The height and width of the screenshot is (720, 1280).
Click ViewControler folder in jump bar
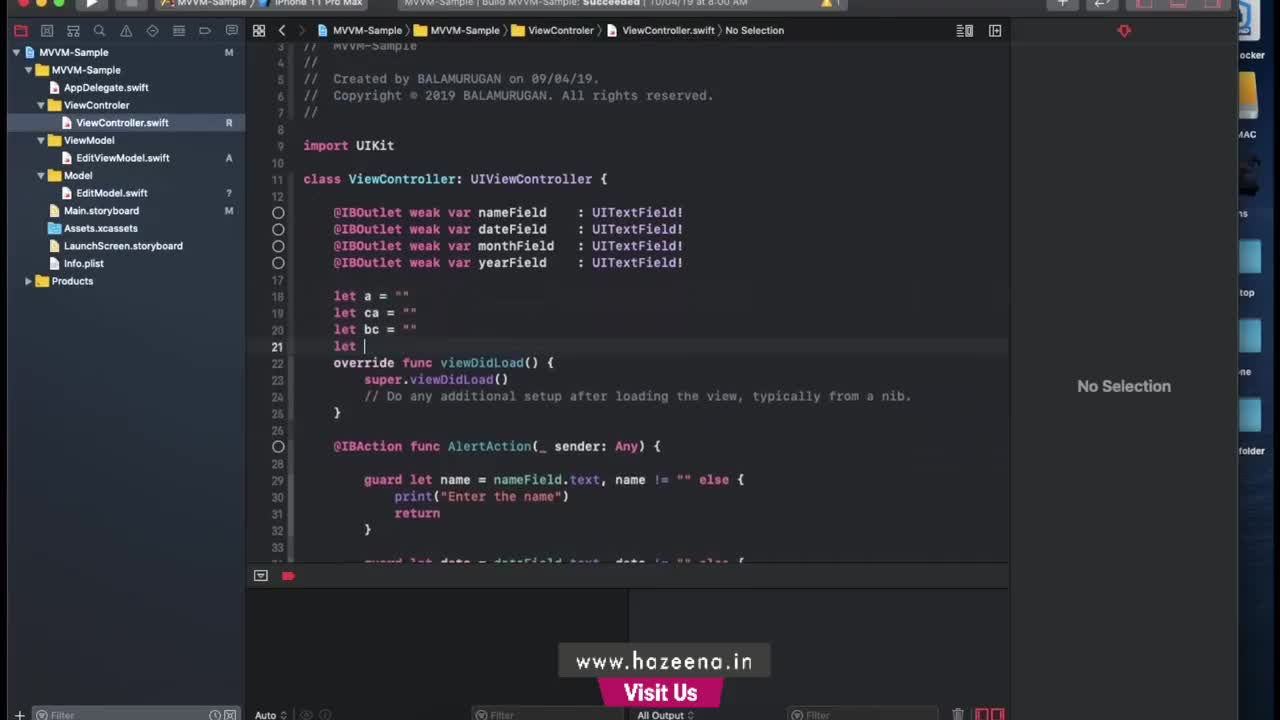[x=552, y=31]
